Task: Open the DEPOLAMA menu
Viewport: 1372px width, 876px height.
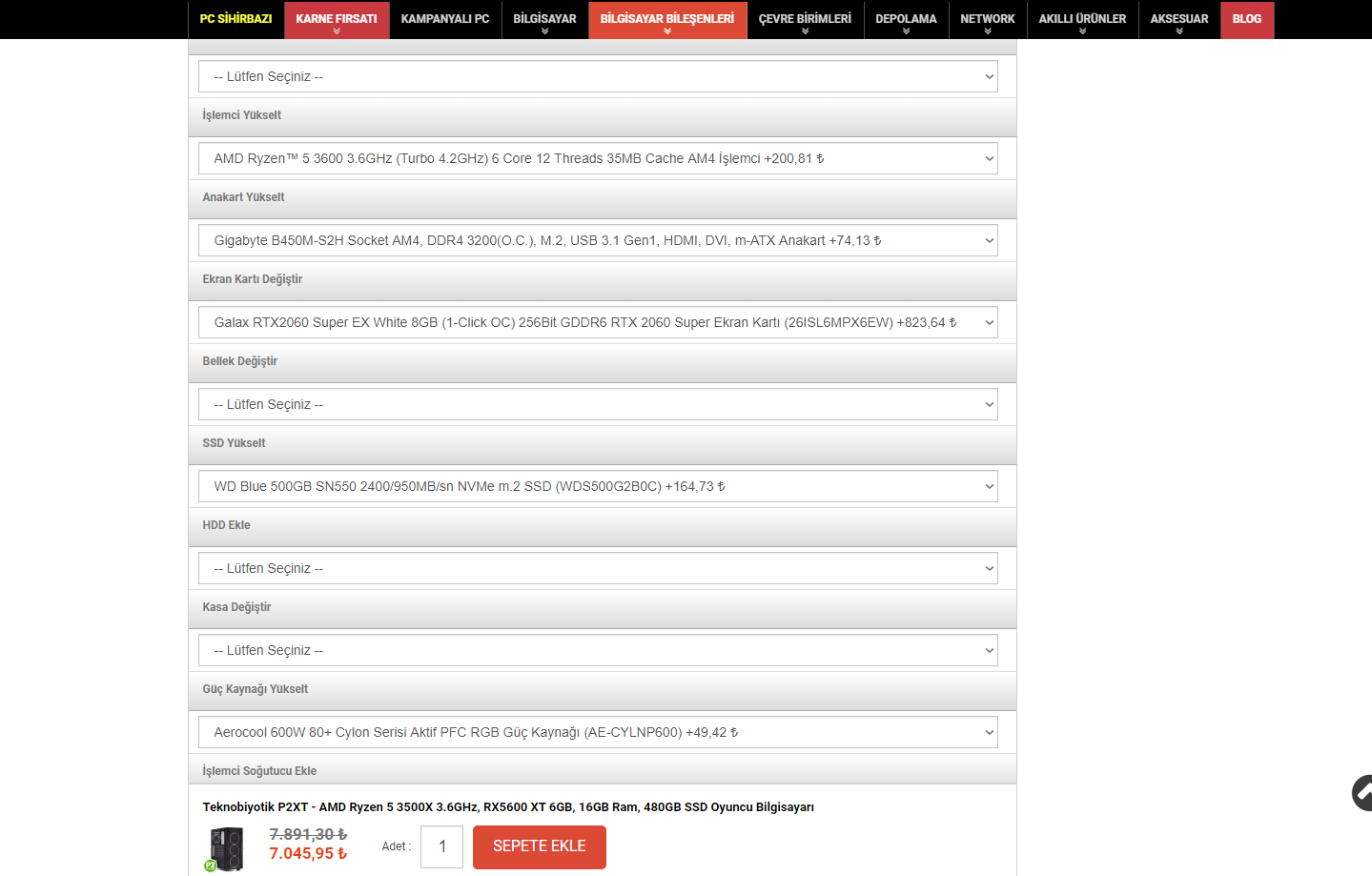Action: pos(907,19)
